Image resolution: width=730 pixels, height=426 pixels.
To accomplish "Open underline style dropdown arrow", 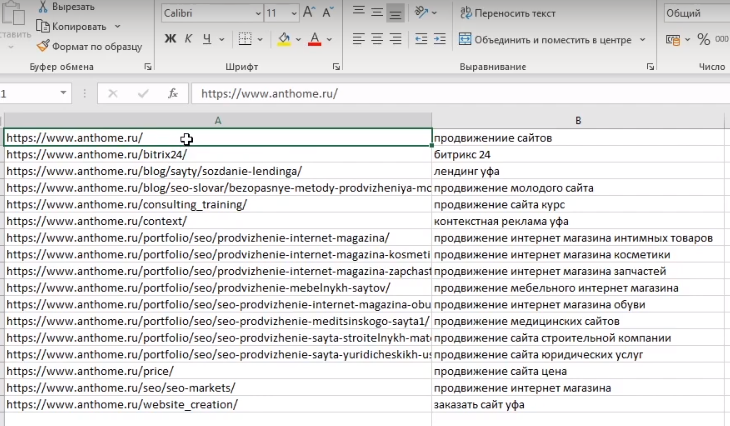I will click(x=222, y=40).
